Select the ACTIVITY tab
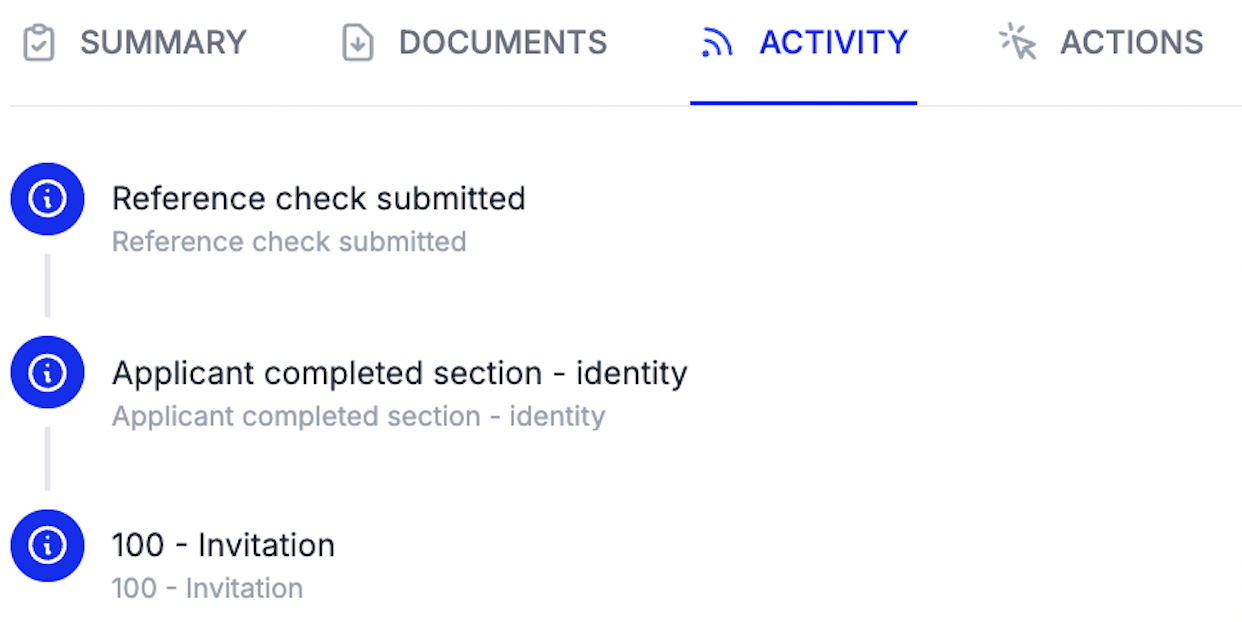 (x=834, y=42)
